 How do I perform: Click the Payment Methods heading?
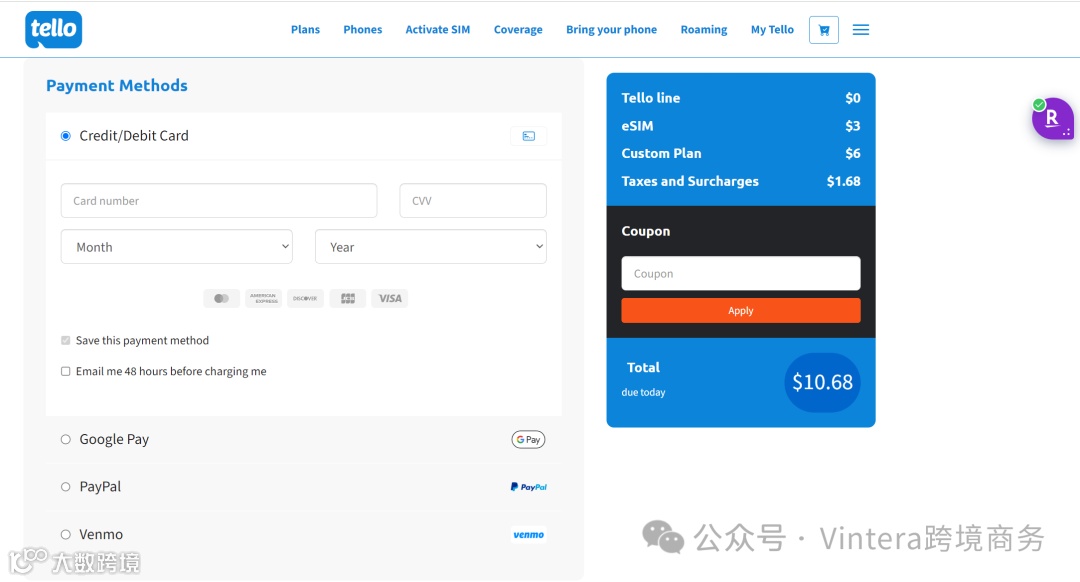[117, 85]
